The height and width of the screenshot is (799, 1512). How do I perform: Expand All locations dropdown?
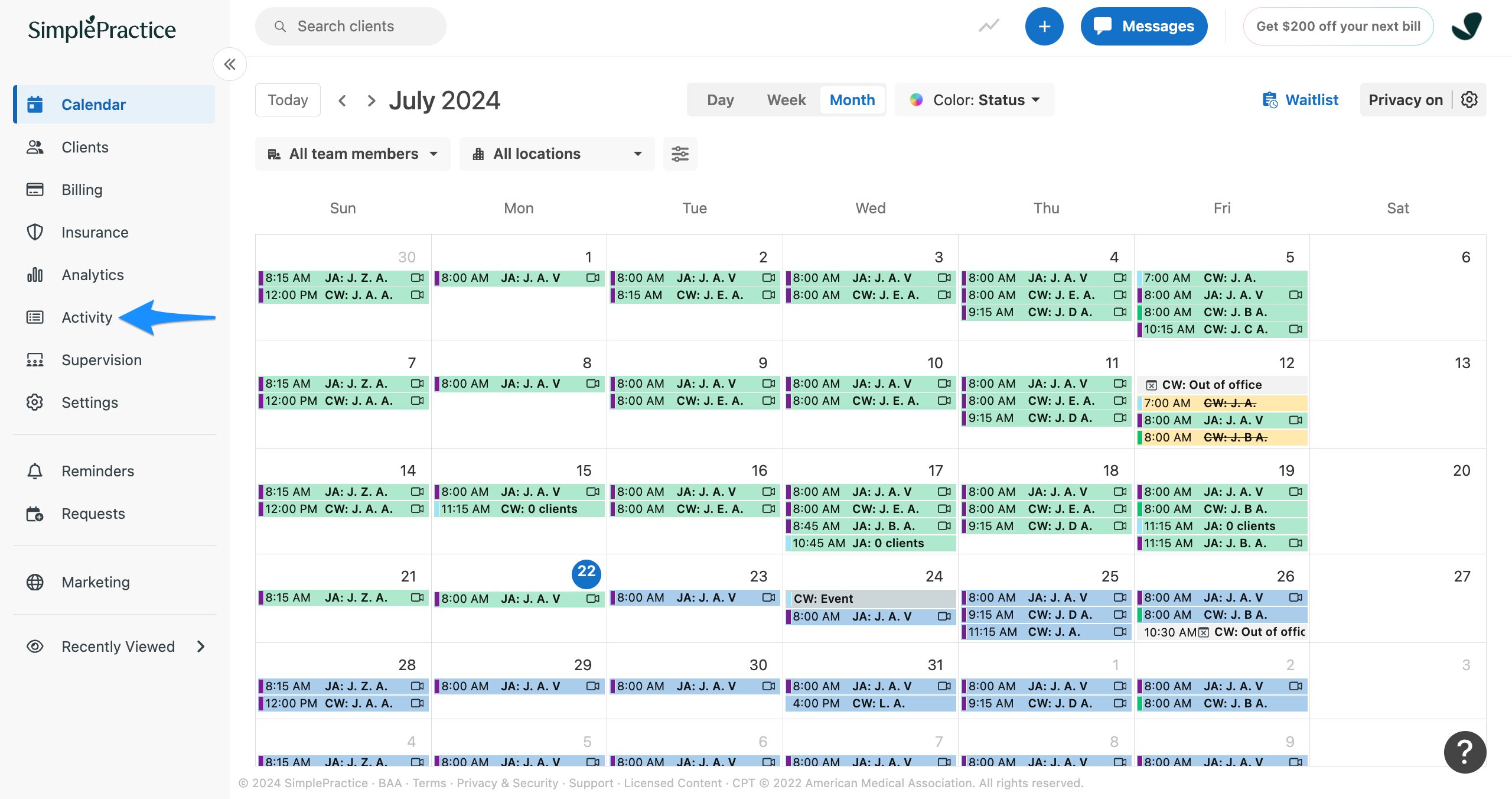coord(556,154)
